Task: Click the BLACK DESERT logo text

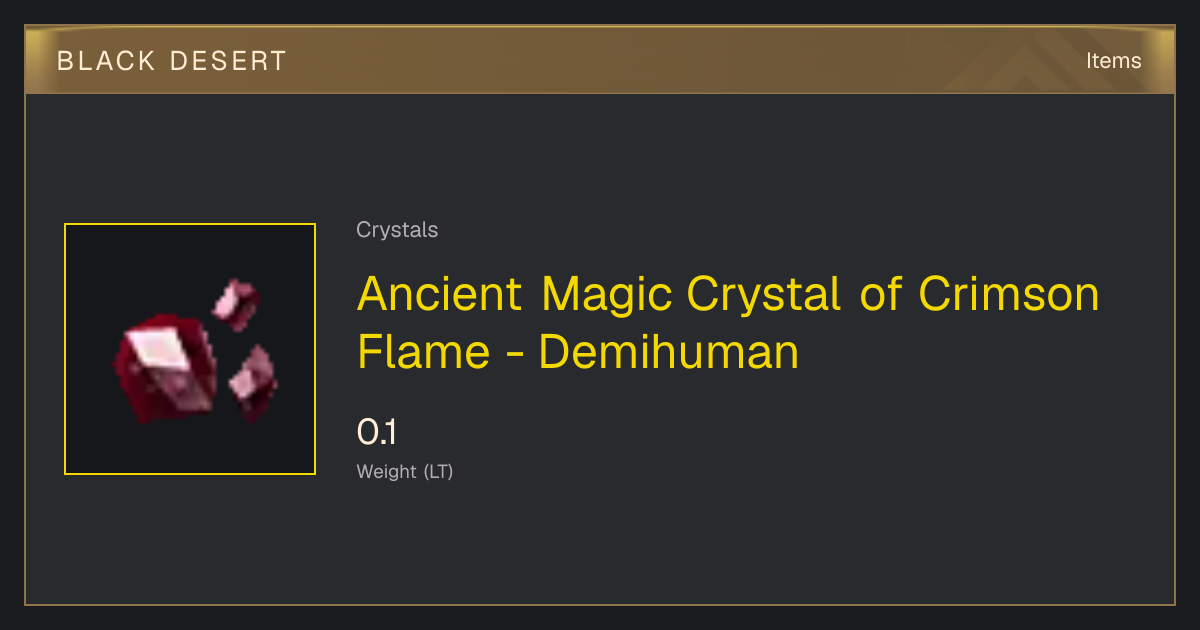Action: pos(172,61)
